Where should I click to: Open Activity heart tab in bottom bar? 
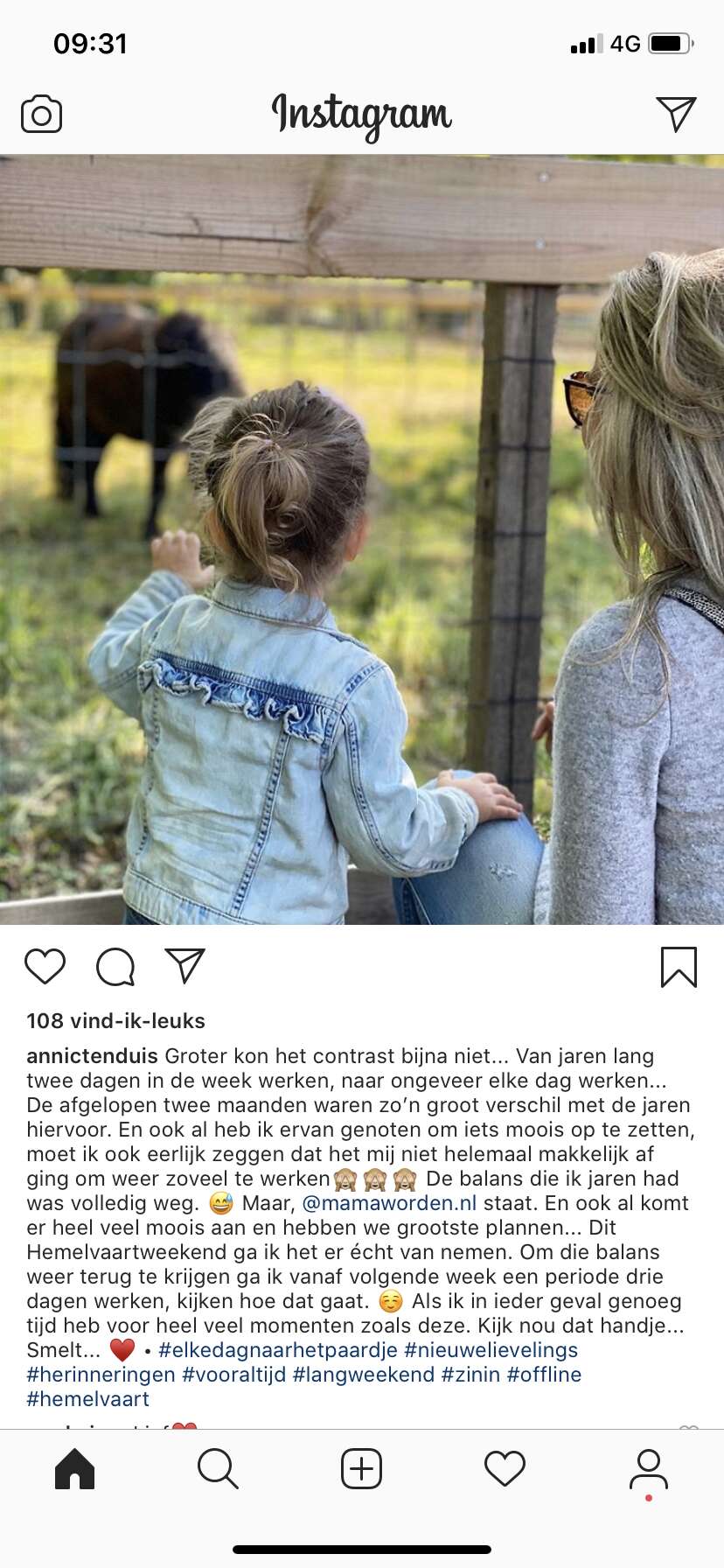tap(505, 1468)
